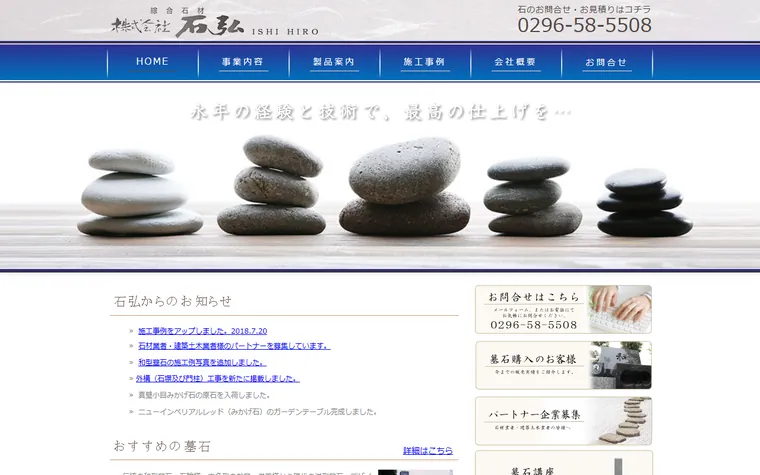Open the 石材業者・建築土木業者様のパートナー募集 news link
The width and height of the screenshot is (760, 475).
(x=234, y=346)
